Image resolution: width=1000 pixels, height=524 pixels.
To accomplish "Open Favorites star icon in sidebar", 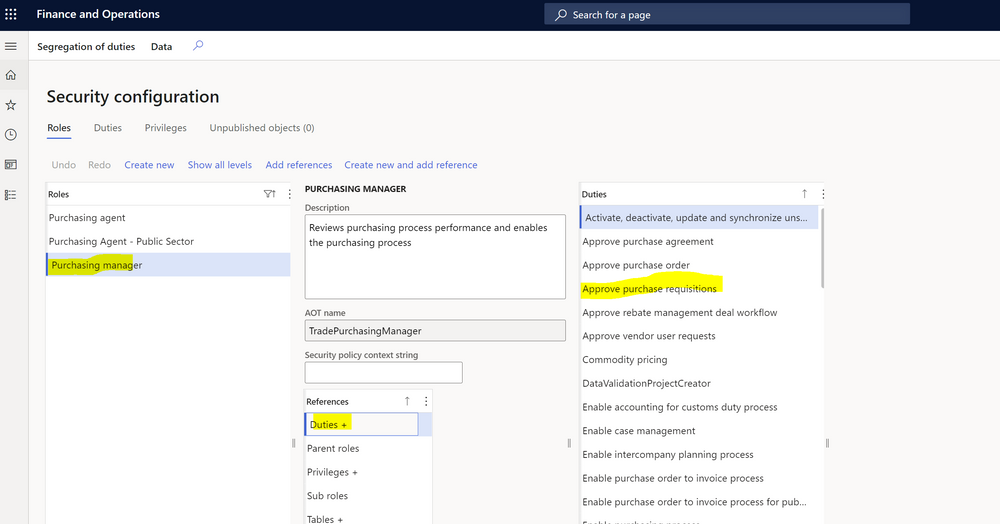I will [11, 105].
